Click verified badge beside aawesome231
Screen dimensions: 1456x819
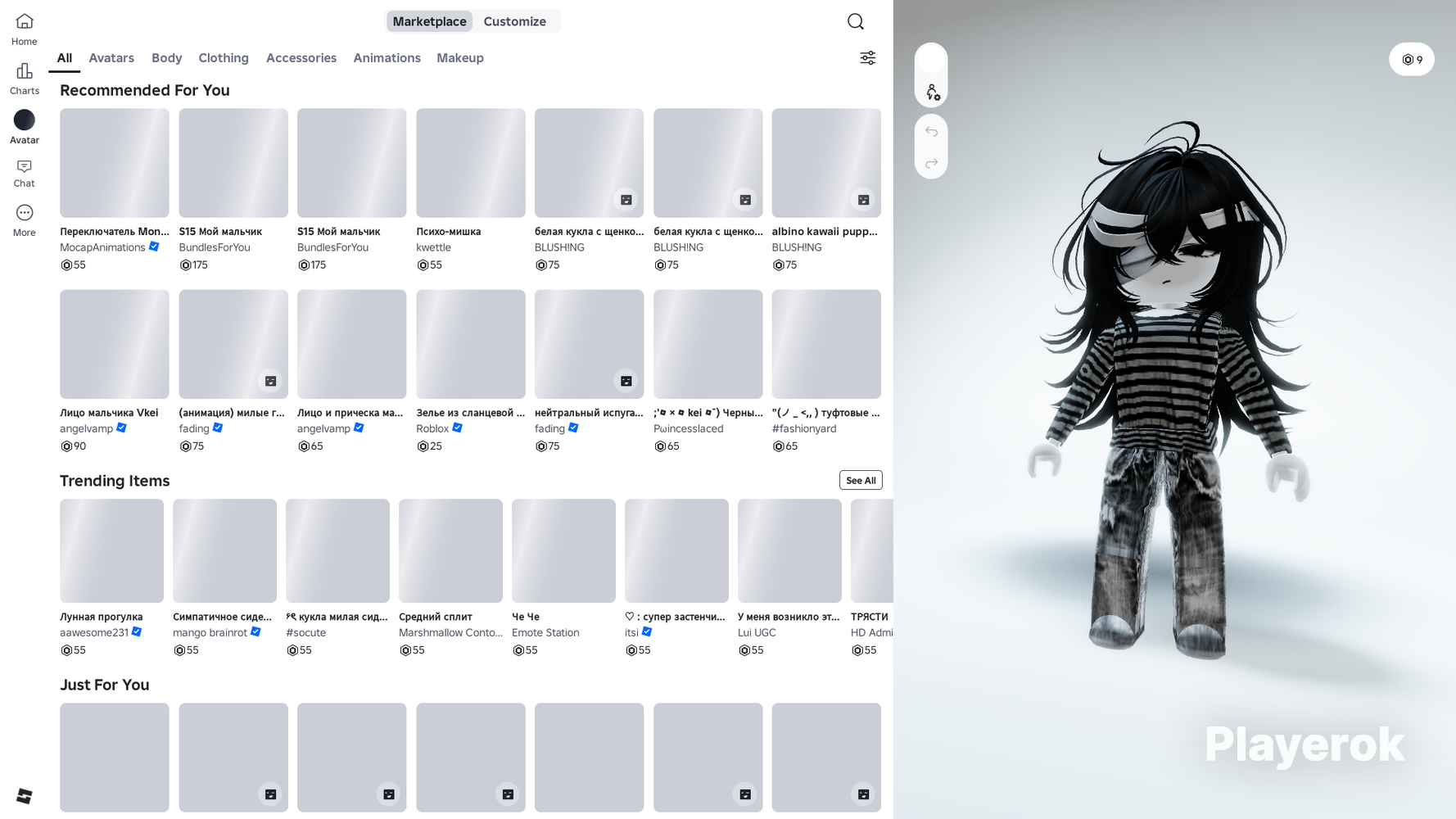(x=137, y=631)
